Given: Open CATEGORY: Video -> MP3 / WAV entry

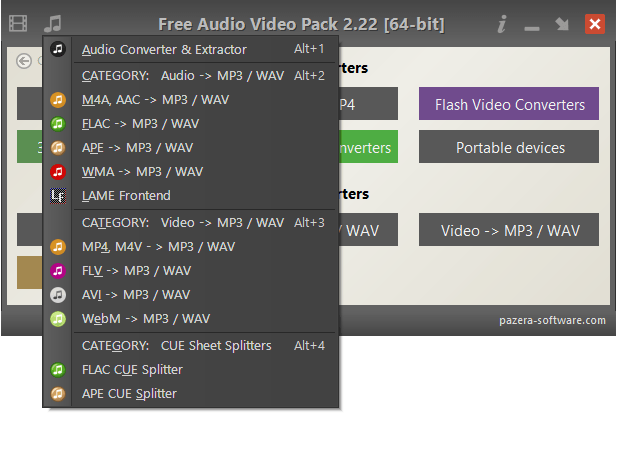Looking at the screenshot, I should pos(190,223).
